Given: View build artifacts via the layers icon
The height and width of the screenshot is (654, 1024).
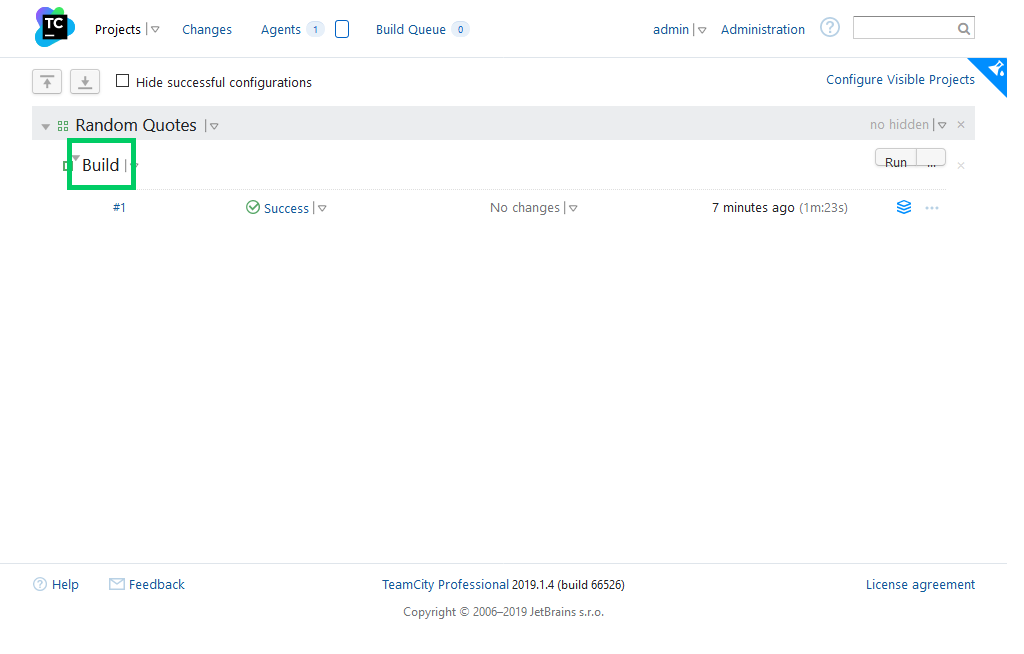Looking at the screenshot, I should 904,207.
